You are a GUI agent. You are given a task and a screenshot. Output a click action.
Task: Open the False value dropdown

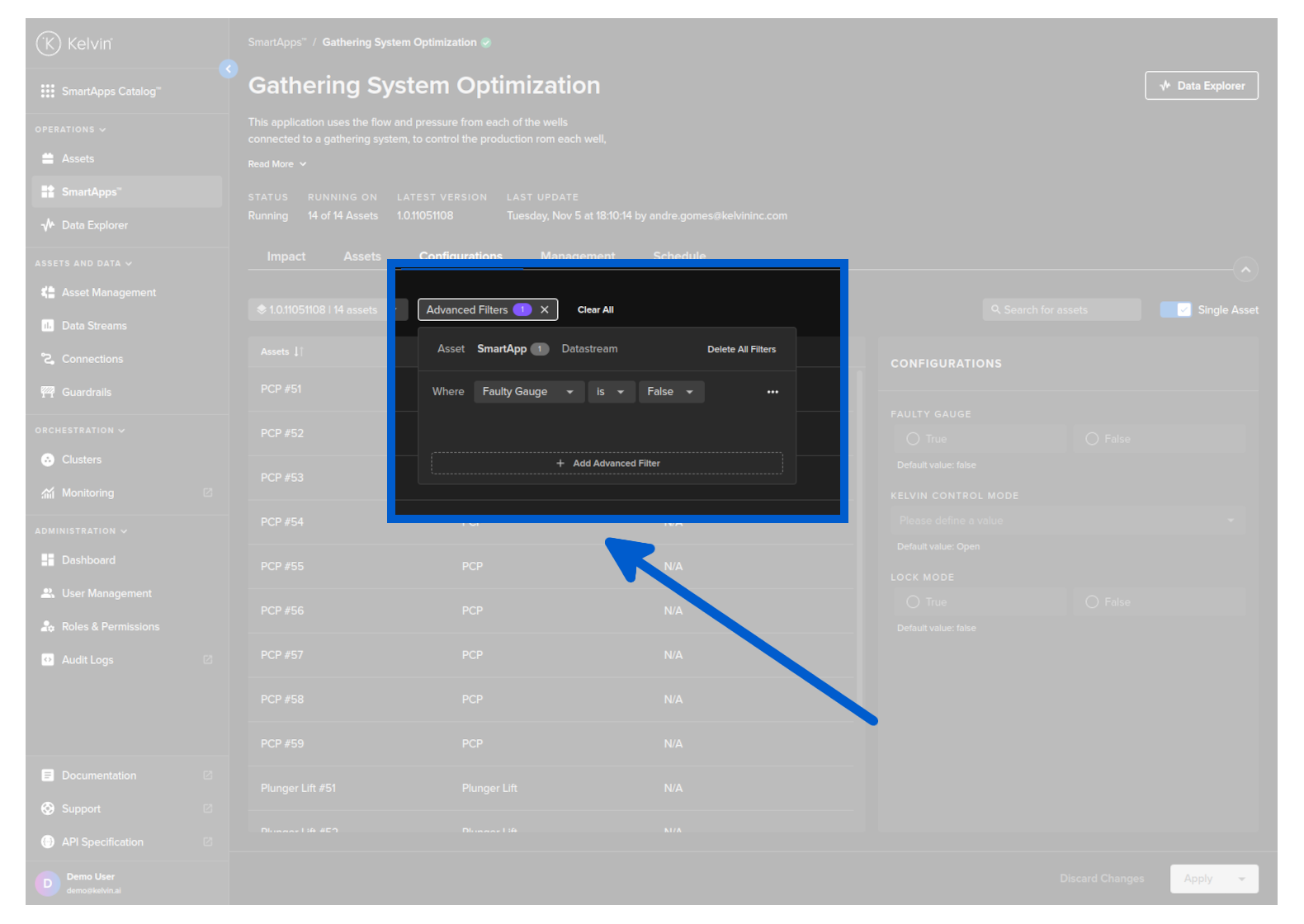(x=670, y=392)
